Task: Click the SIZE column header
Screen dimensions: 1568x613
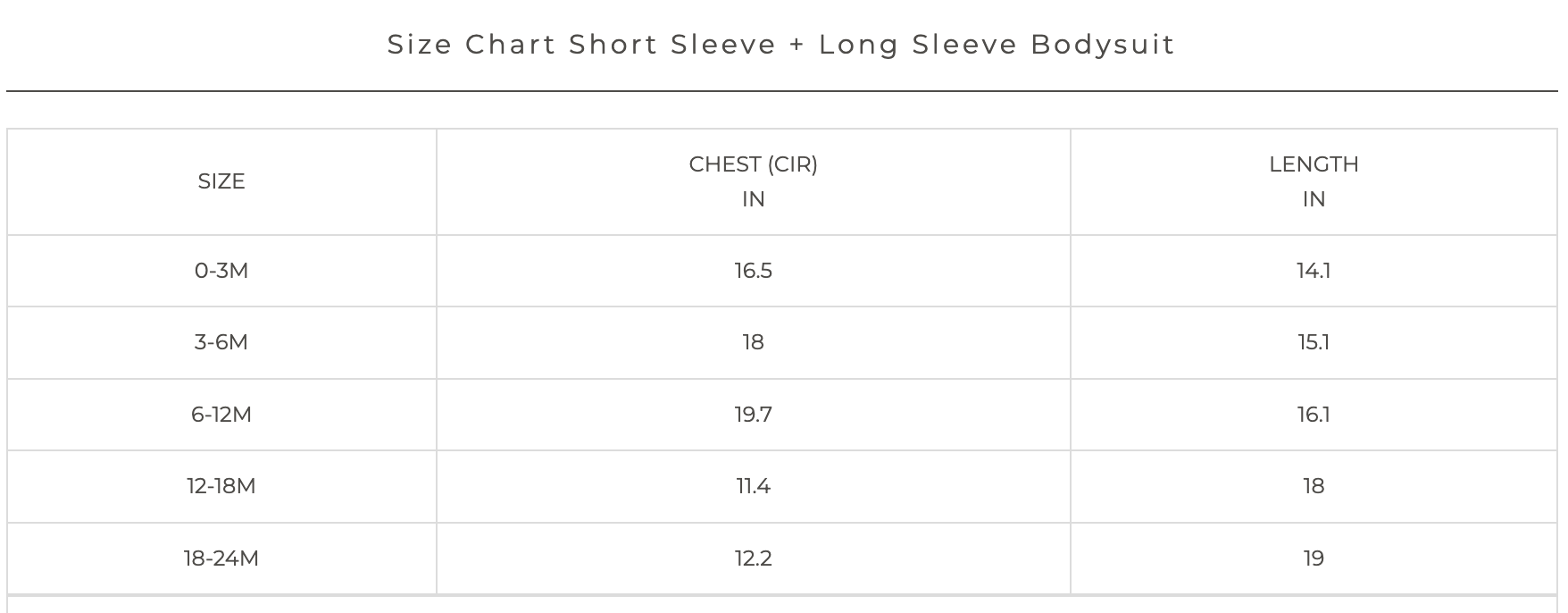Action: pyautogui.click(x=221, y=181)
